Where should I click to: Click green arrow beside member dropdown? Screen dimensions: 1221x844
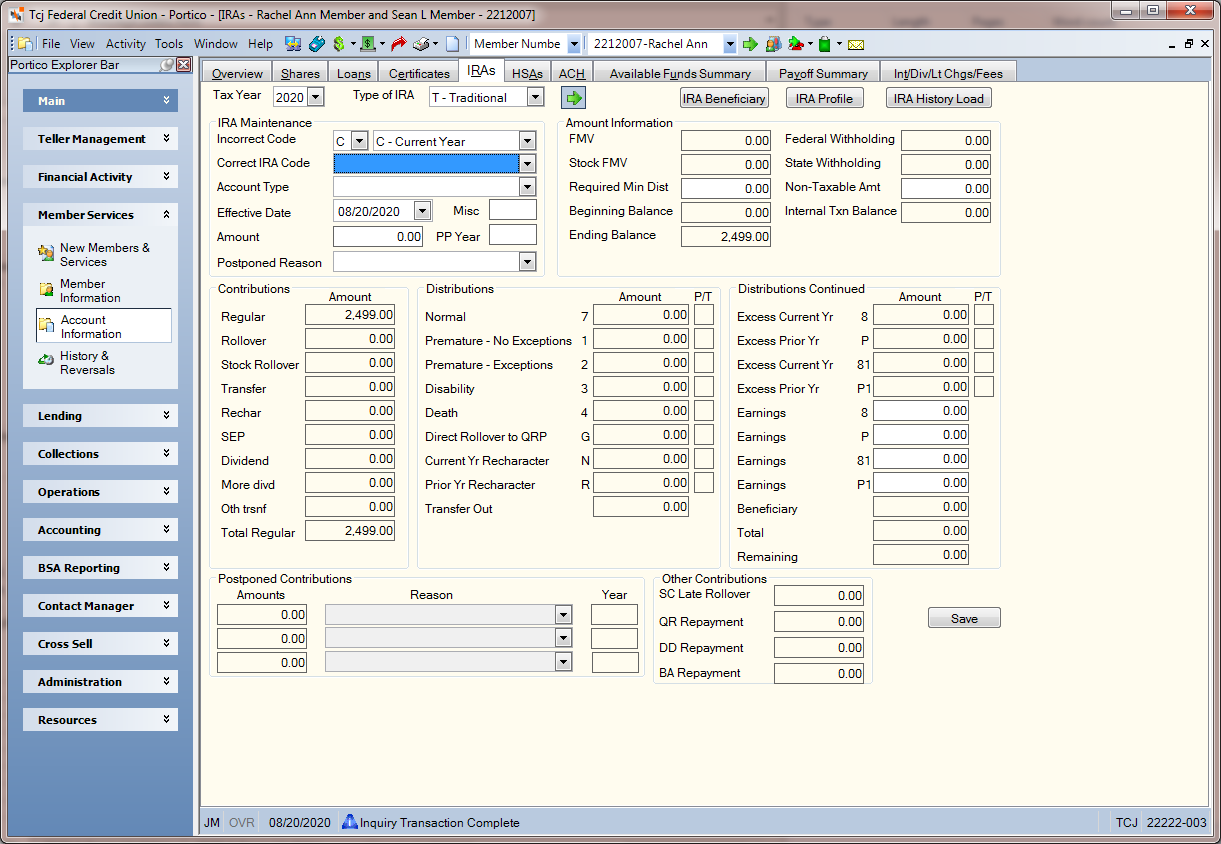click(750, 44)
